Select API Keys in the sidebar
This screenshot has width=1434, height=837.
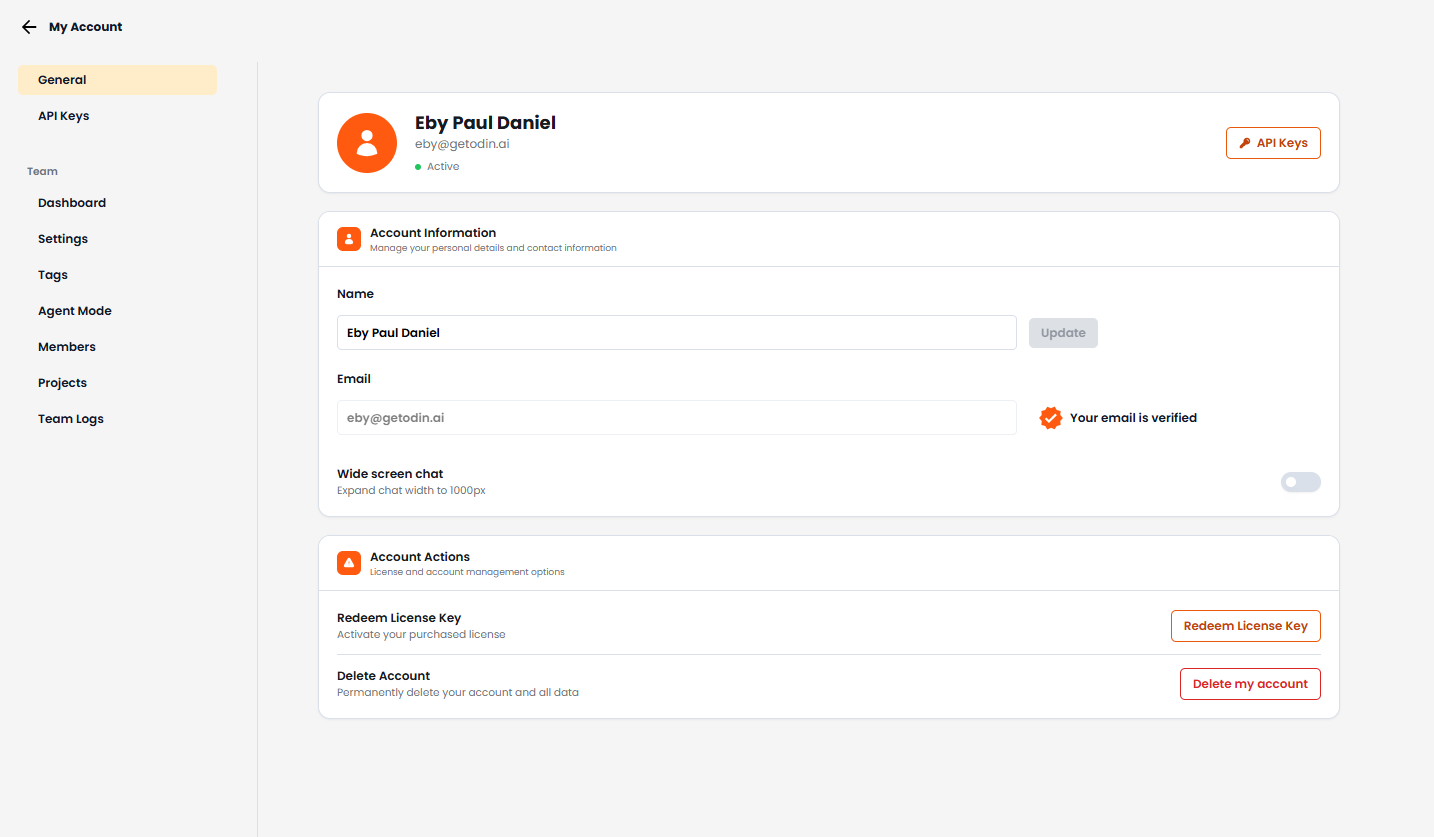pos(63,115)
